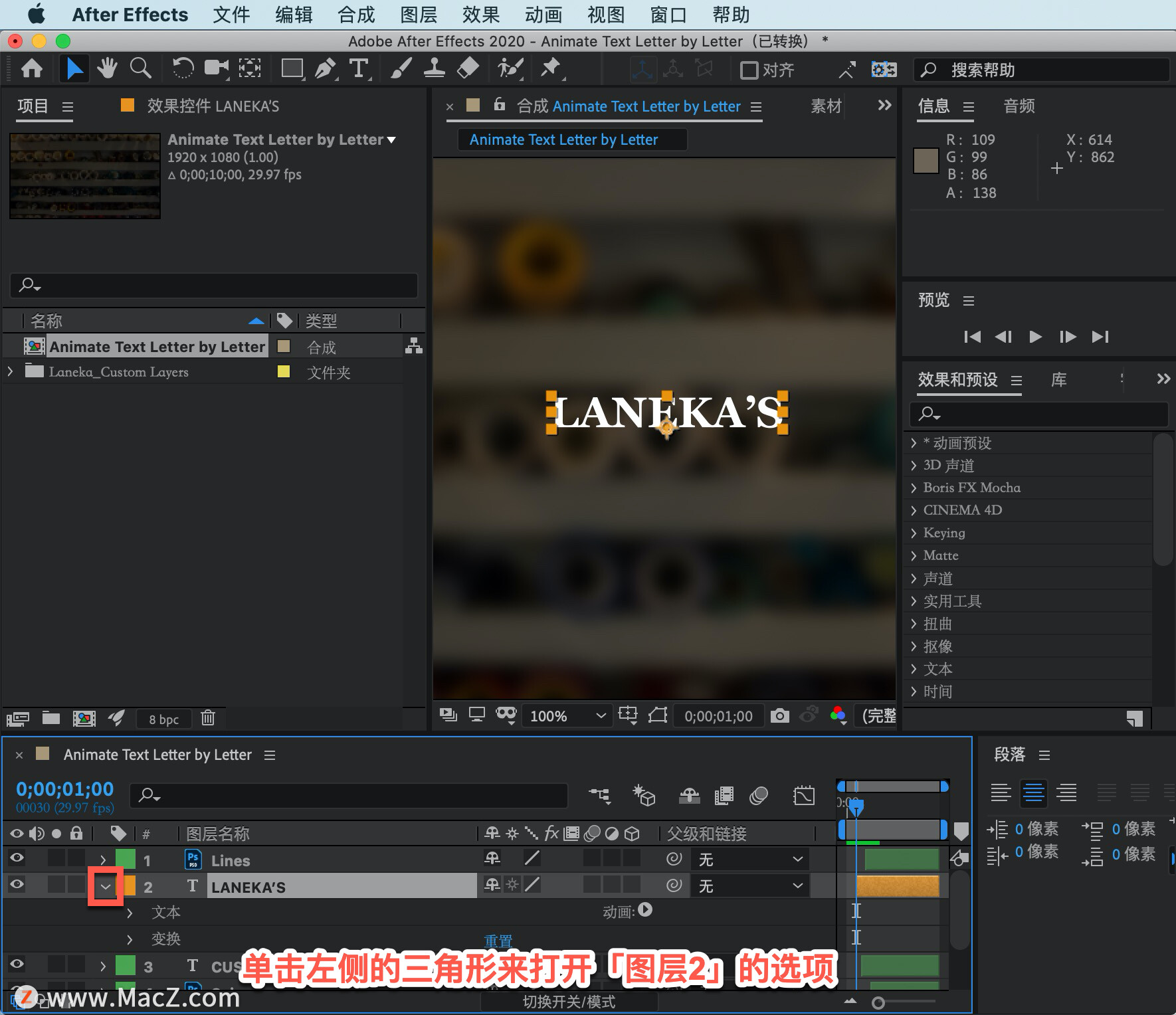Click the snapshot camera icon in viewer
This screenshot has width=1176, height=1015.
pos(779,715)
